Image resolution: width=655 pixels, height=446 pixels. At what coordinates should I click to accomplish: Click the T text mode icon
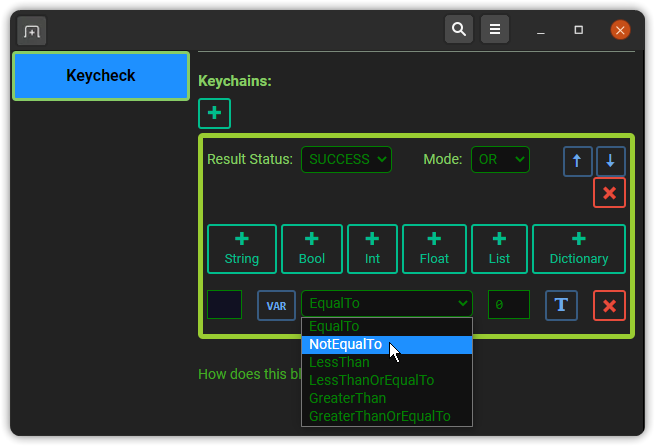coord(561,306)
